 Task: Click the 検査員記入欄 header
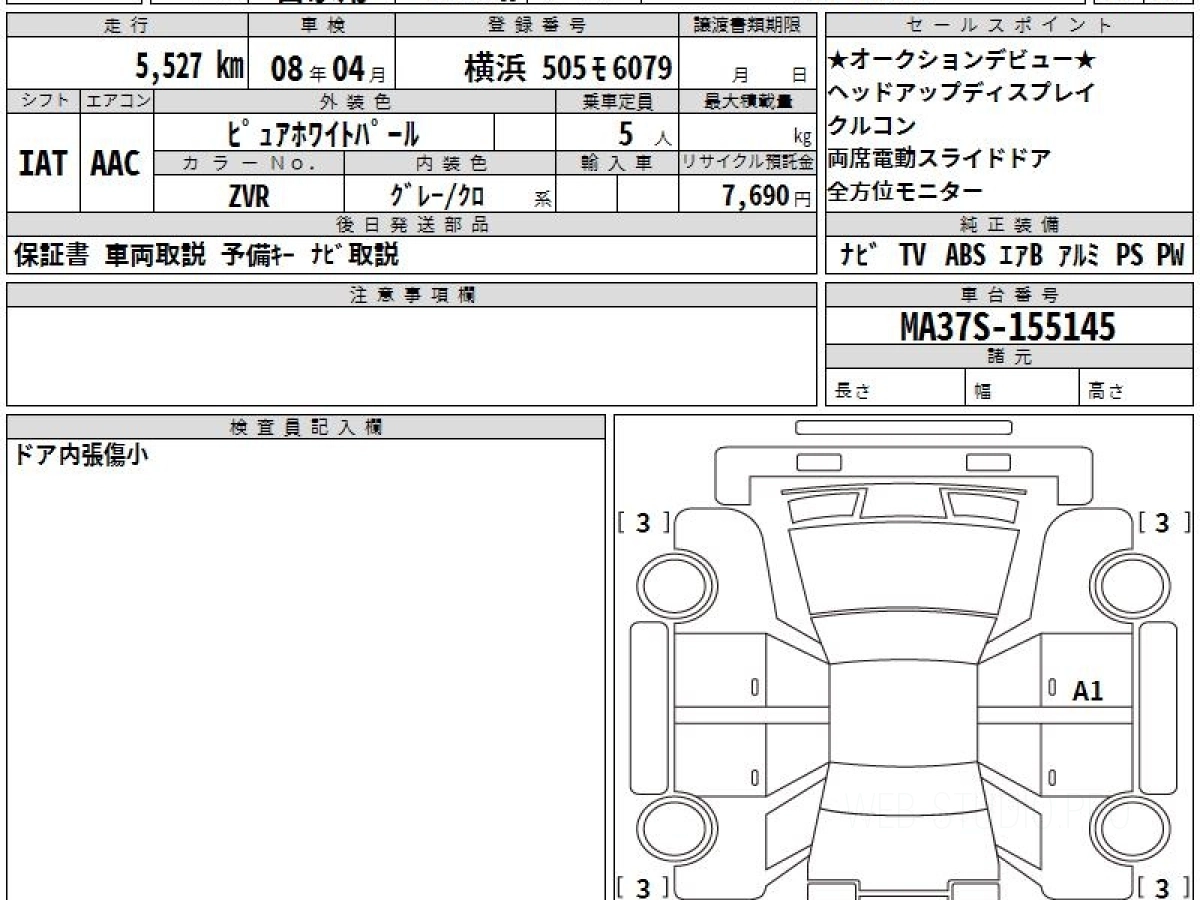(306, 426)
